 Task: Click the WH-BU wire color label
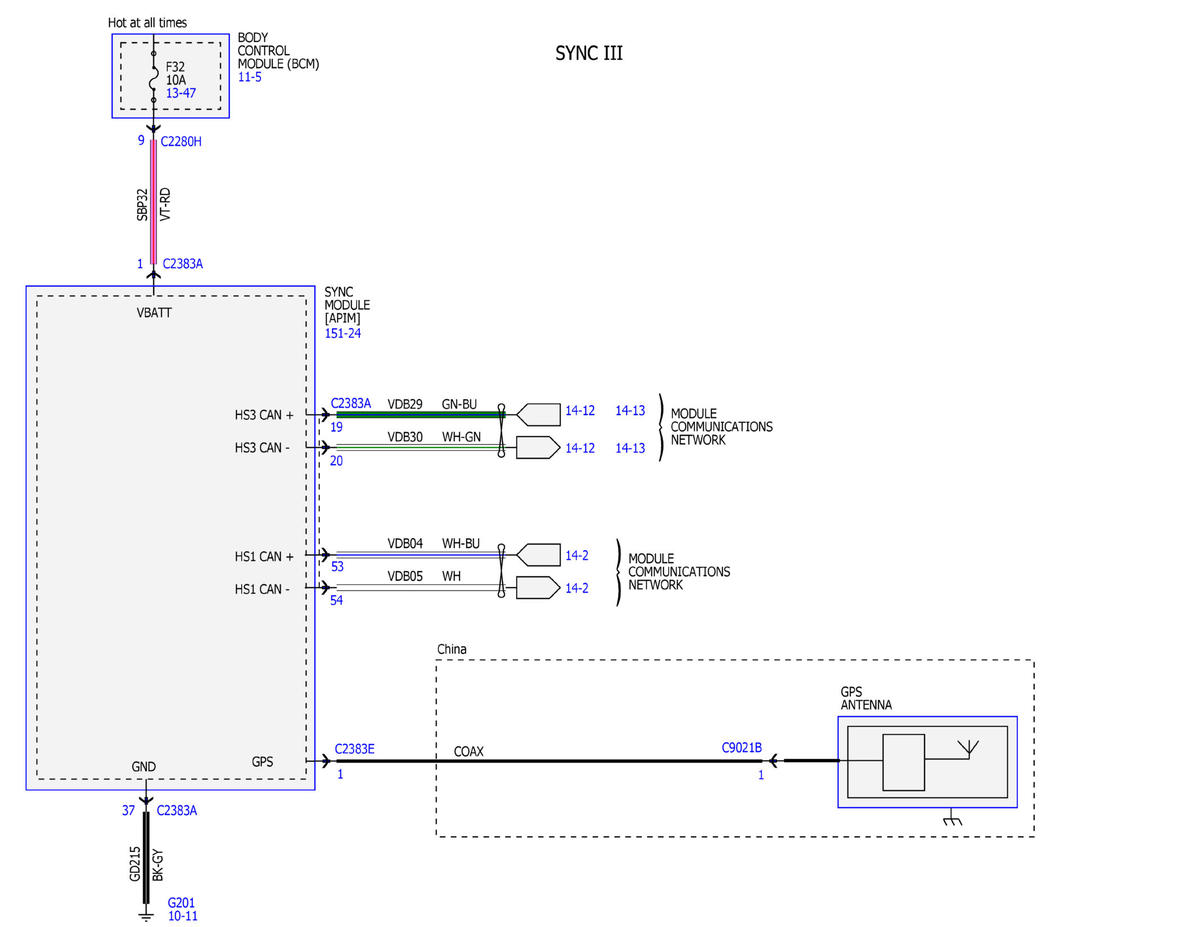[461, 543]
